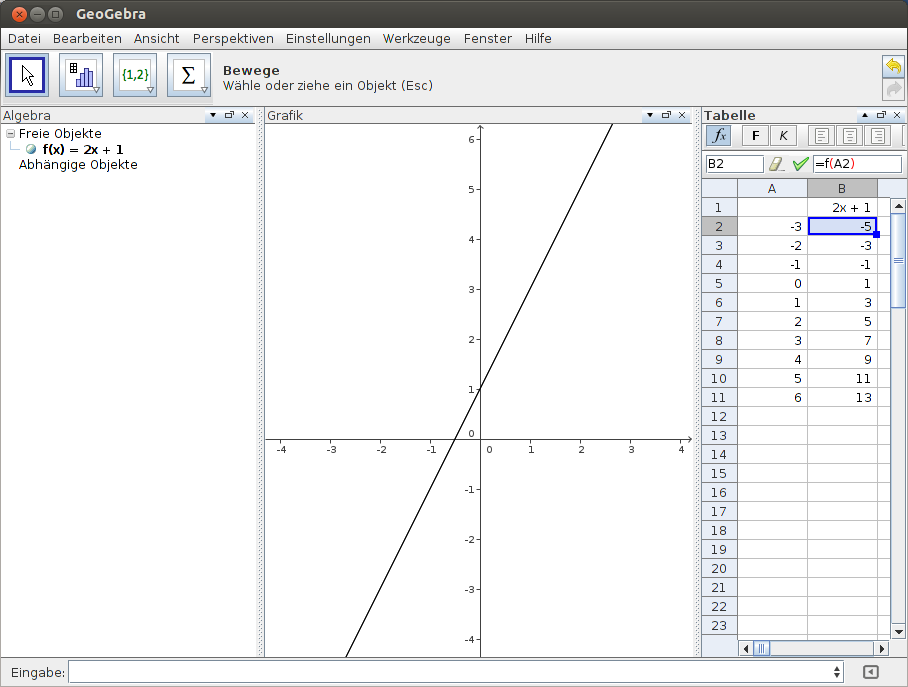Click the green checkmark to confirm the formula
908x687 pixels.
(x=799, y=164)
